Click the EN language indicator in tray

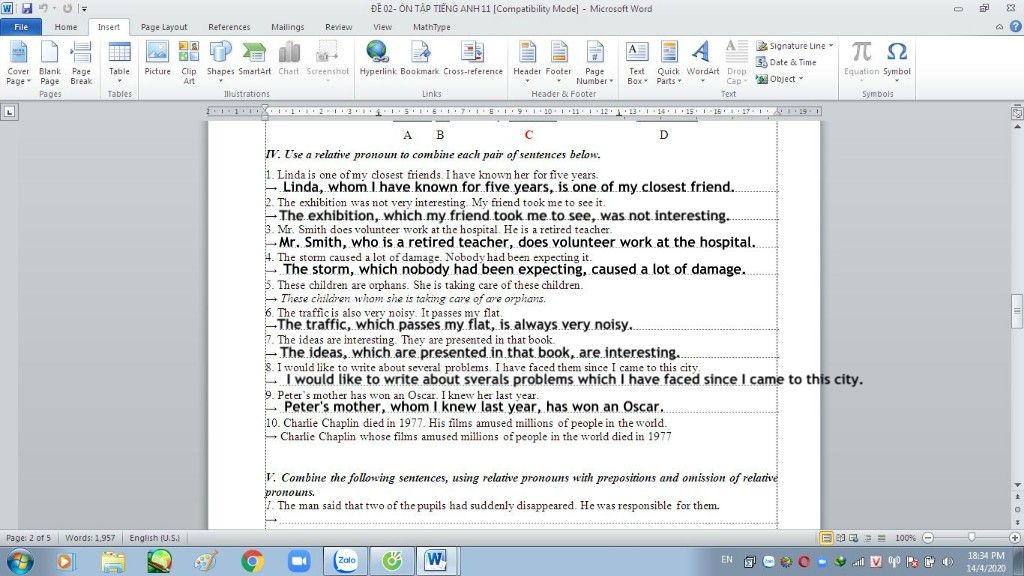tap(727, 560)
